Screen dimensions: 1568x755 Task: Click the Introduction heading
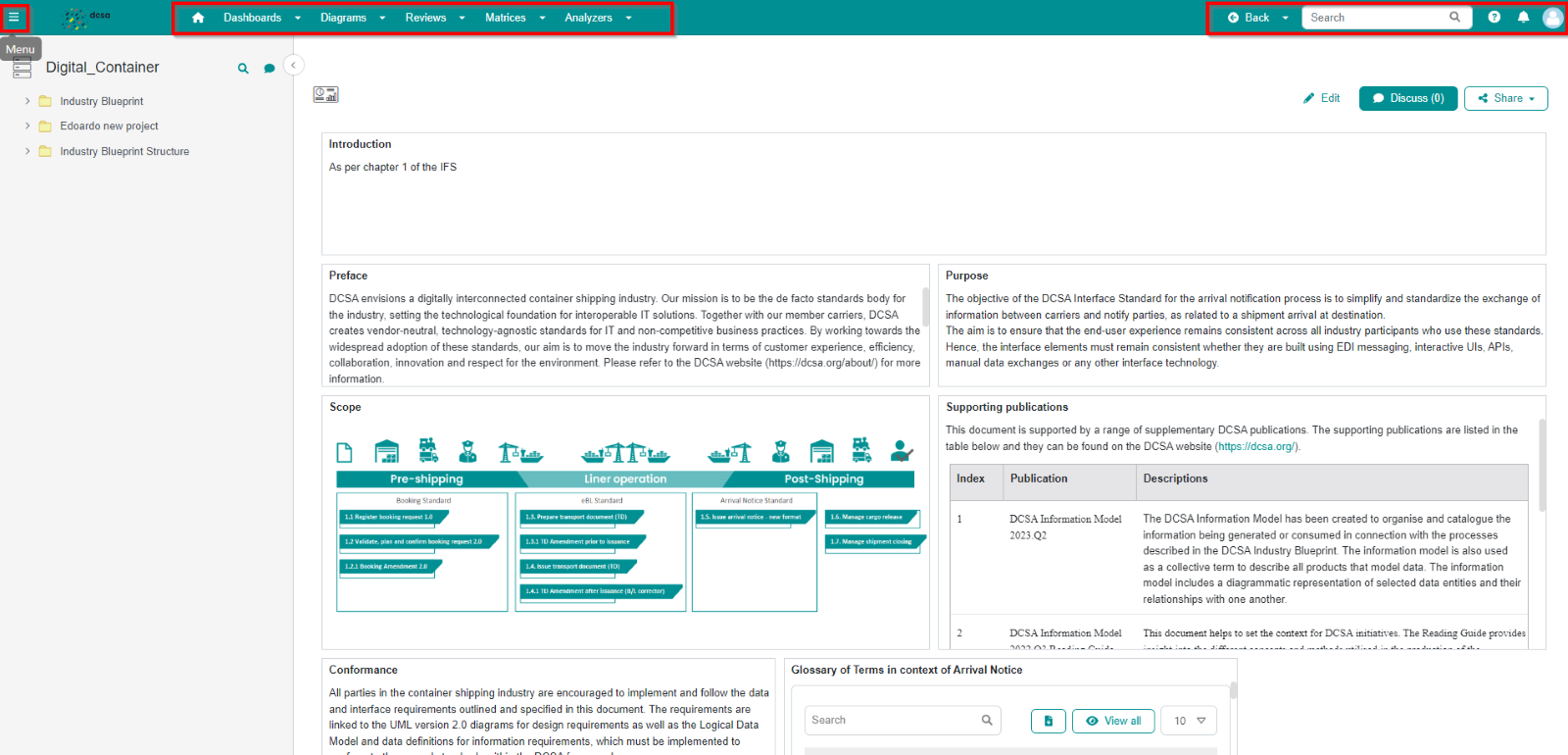click(360, 144)
